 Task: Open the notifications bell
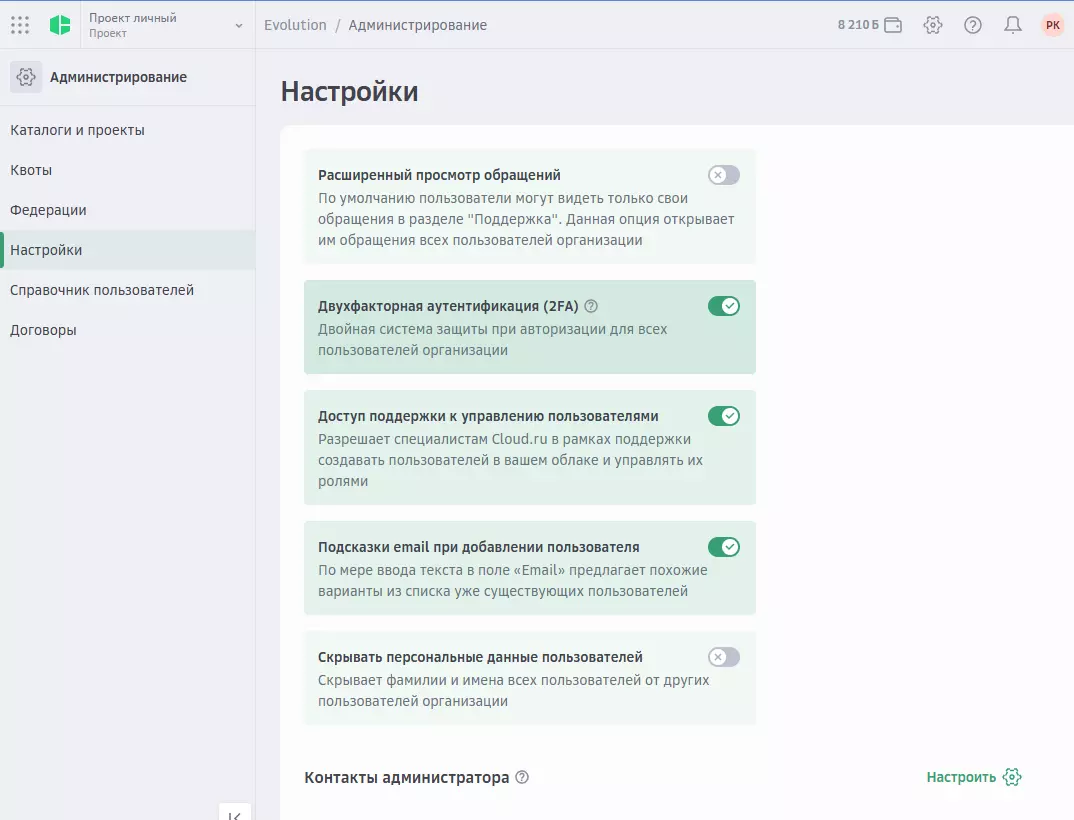click(1013, 25)
